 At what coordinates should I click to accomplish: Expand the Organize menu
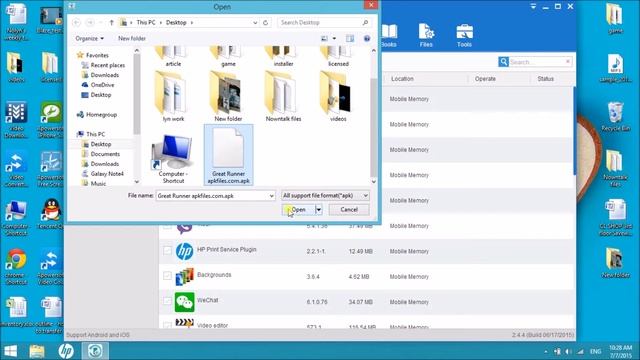[x=89, y=38]
